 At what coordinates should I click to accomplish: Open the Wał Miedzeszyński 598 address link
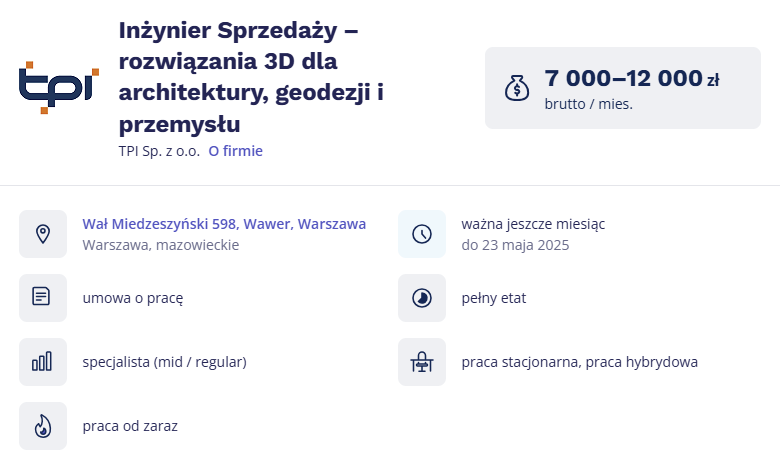(x=224, y=224)
